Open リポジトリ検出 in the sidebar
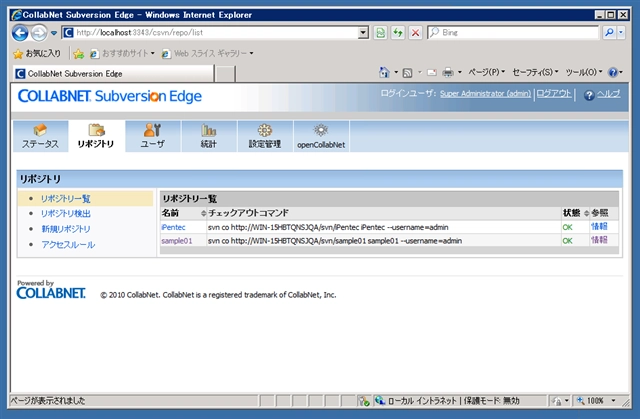Viewport: 640px width, 419px height. pyautogui.click(x=66, y=213)
